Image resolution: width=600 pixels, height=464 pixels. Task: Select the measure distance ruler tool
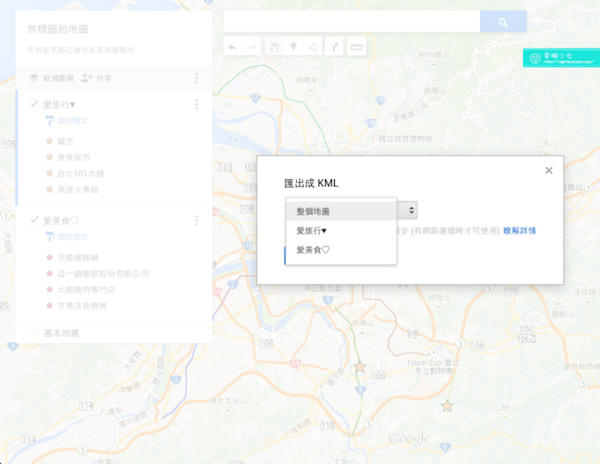[x=356, y=46]
